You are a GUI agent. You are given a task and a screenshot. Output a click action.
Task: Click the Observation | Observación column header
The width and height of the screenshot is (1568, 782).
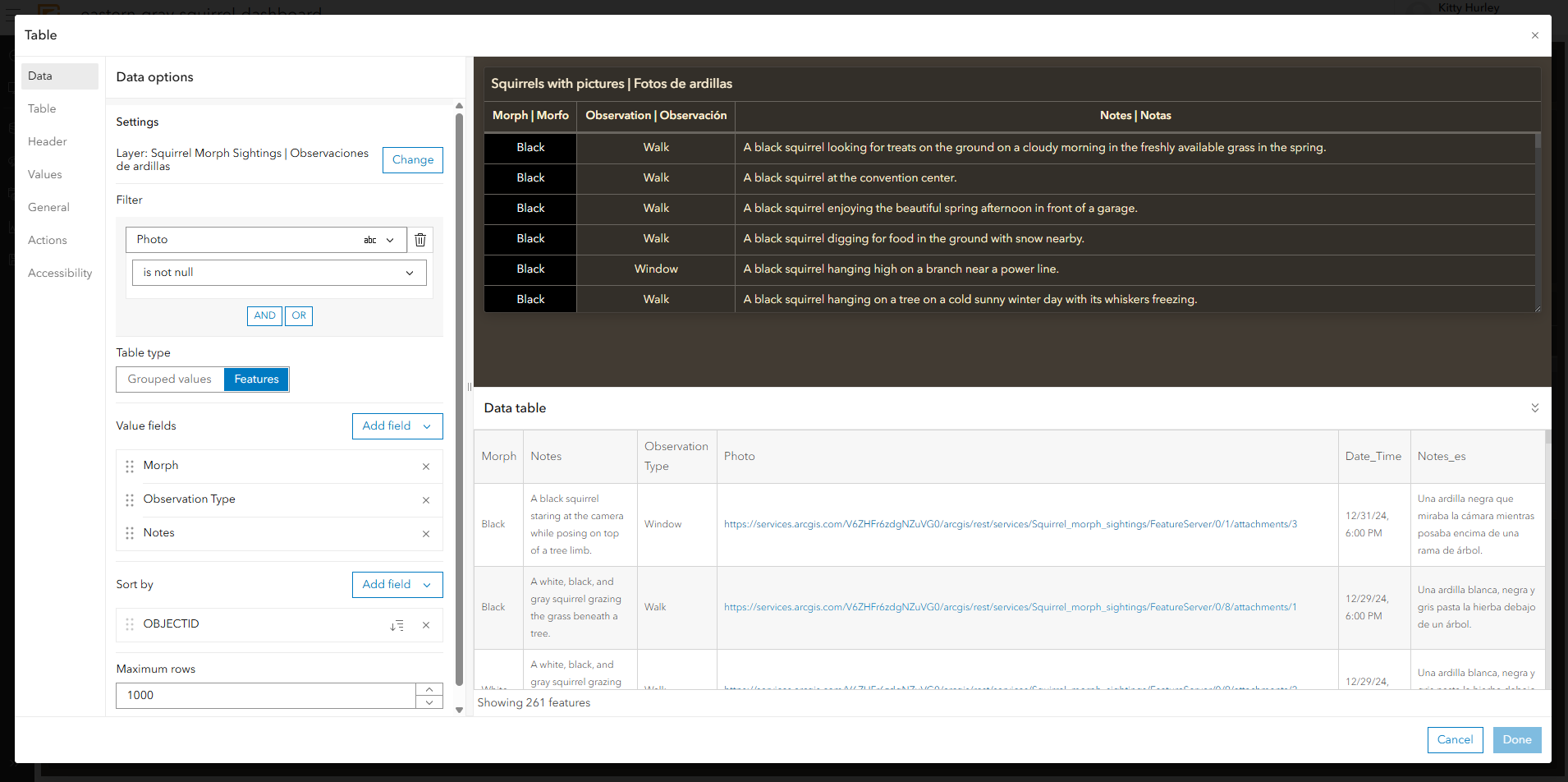(x=656, y=116)
